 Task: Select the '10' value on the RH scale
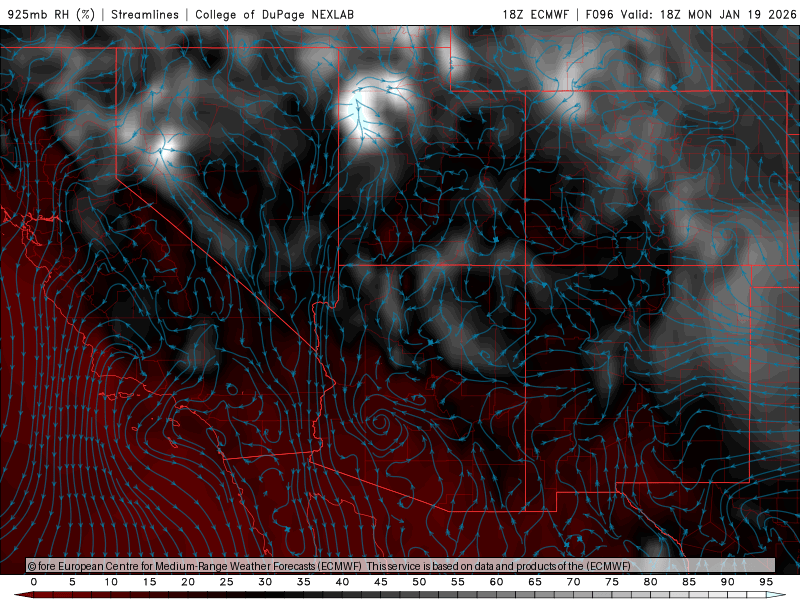[x=111, y=582]
